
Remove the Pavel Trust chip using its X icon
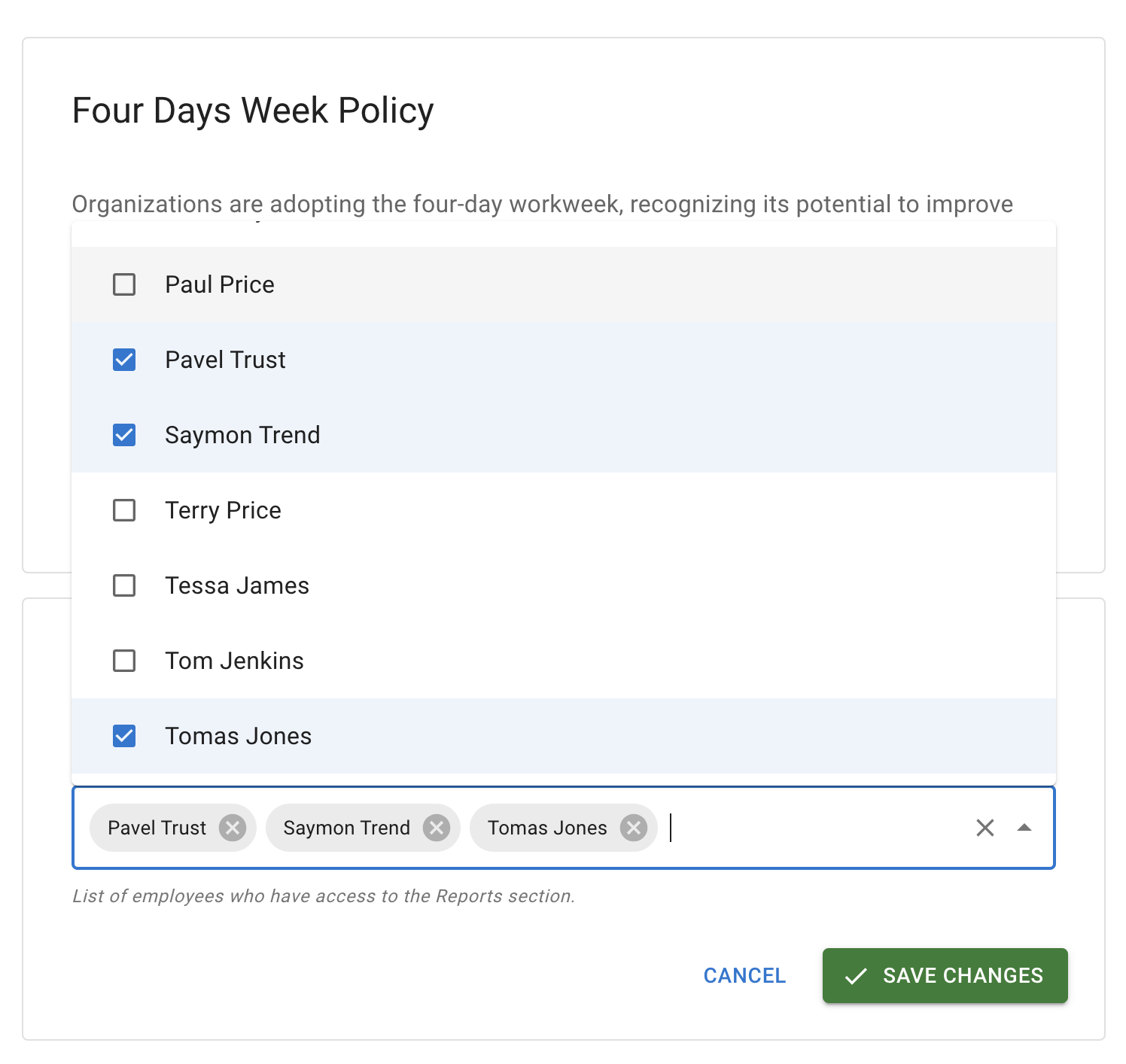pos(233,828)
